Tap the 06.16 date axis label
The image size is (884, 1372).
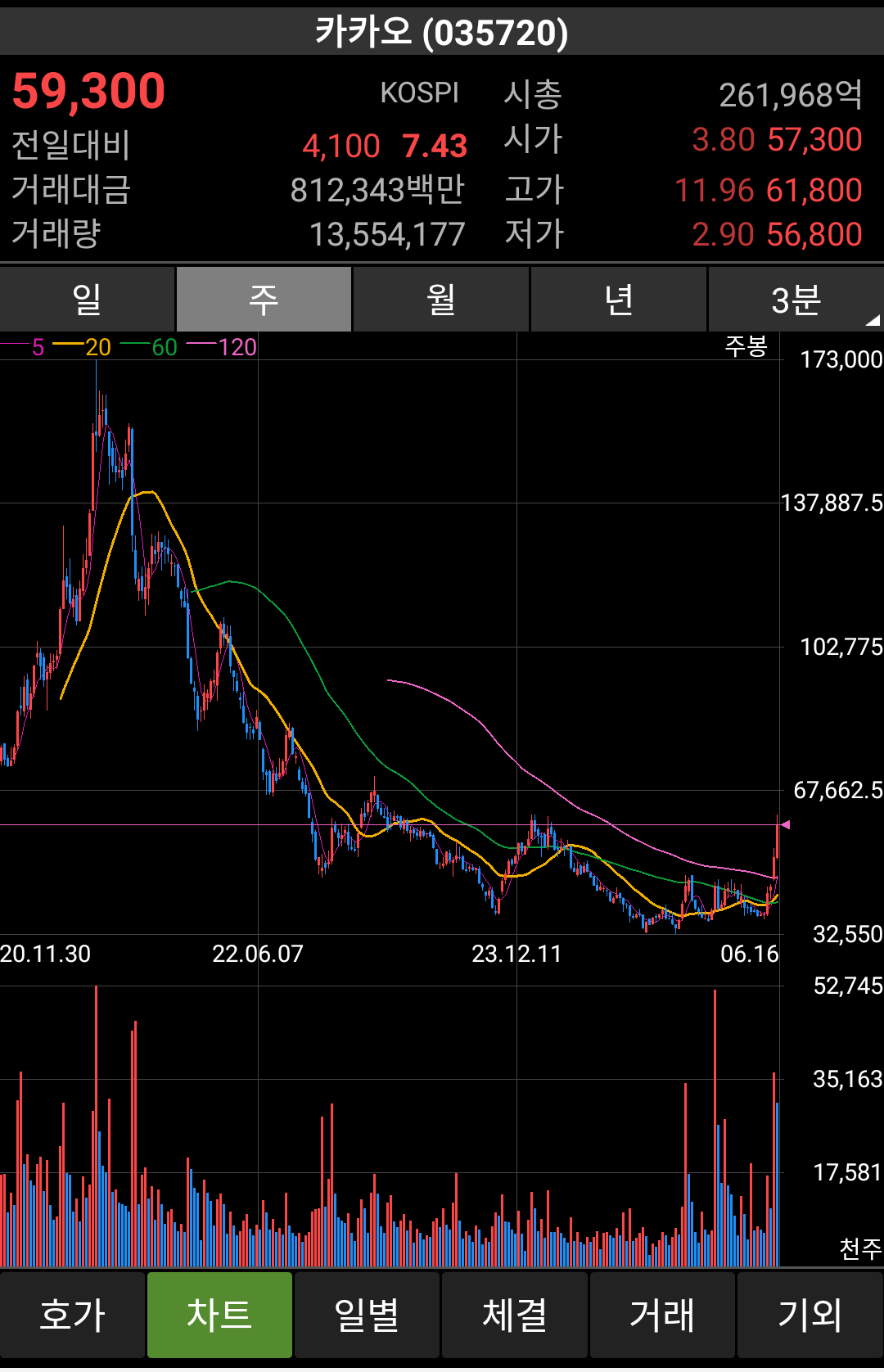tap(750, 954)
